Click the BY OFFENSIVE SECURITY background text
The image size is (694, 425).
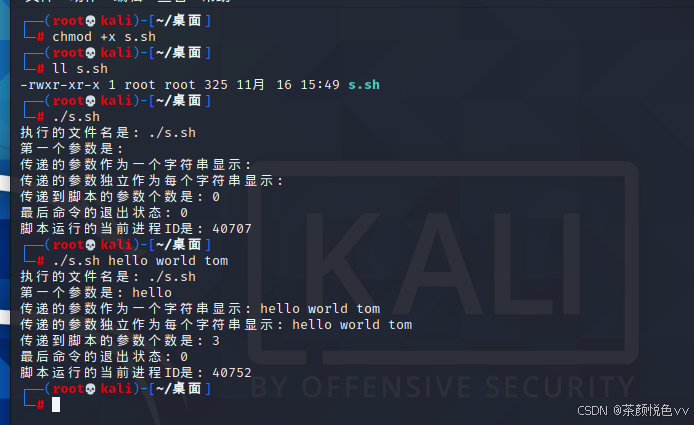coord(443,386)
